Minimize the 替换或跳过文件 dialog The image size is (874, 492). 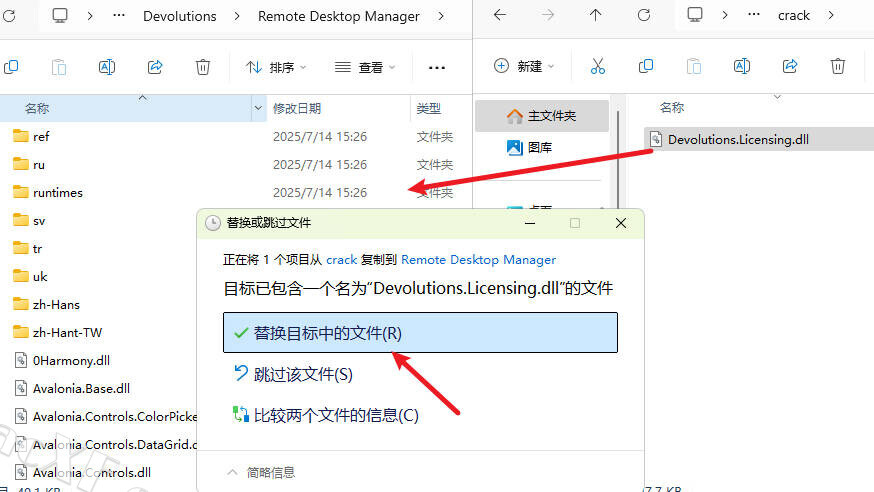point(530,223)
